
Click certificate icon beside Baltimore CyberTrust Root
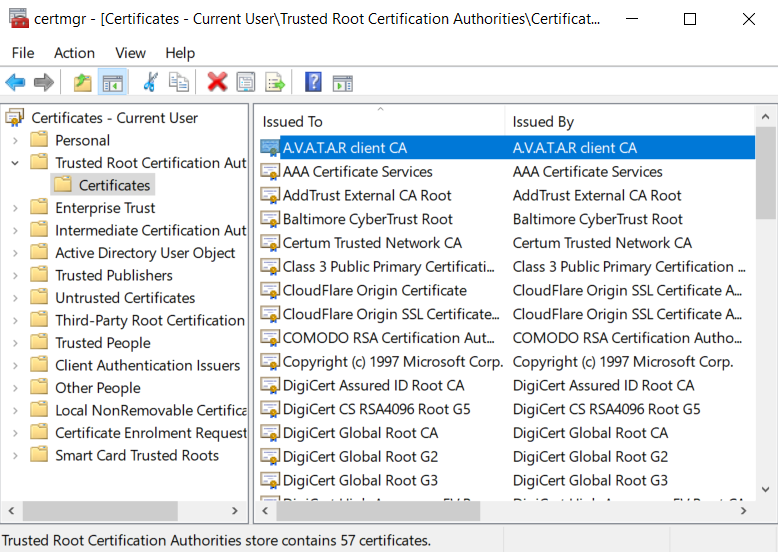pos(270,219)
